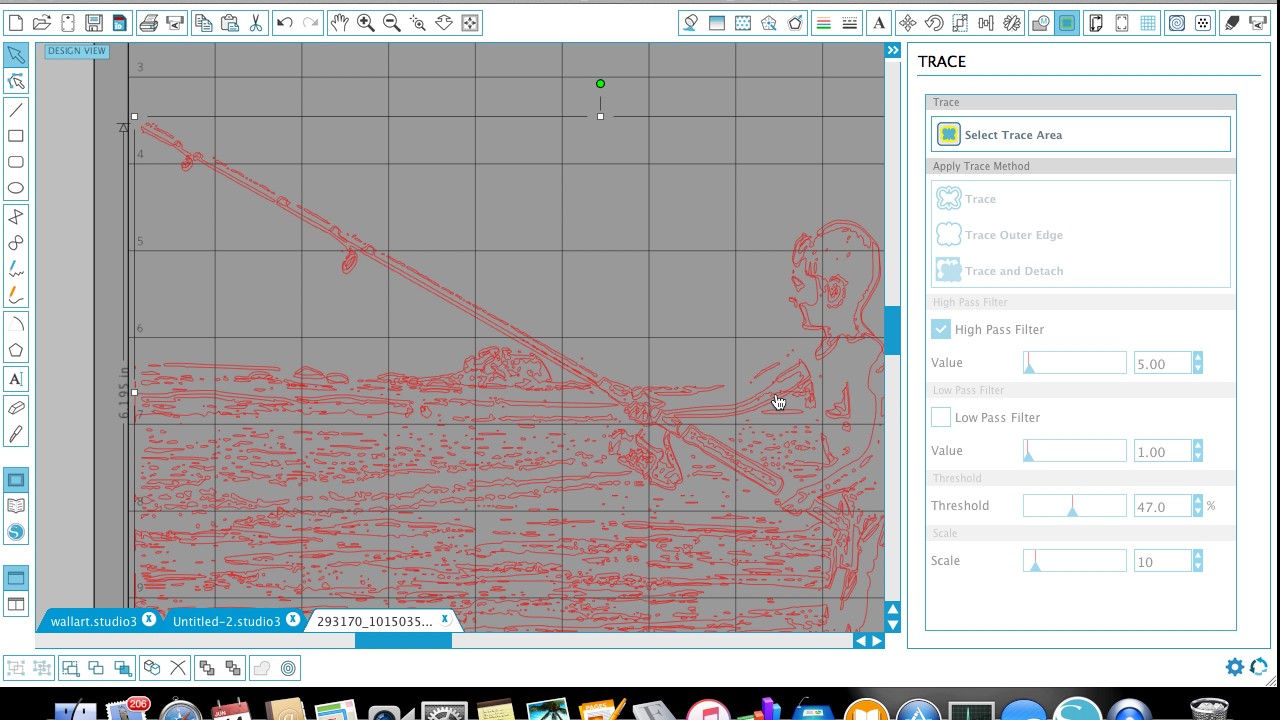This screenshot has height=720, width=1280.
Task: Close the wallart.studio3 tab
Action: pos(149,620)
